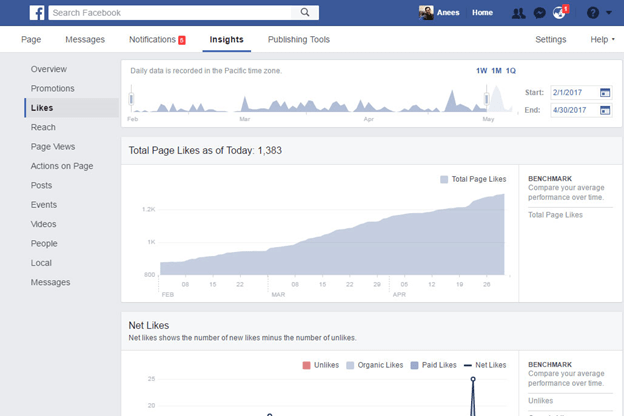
Task: Click the Anees profile picture
Action: coord(426,13)
